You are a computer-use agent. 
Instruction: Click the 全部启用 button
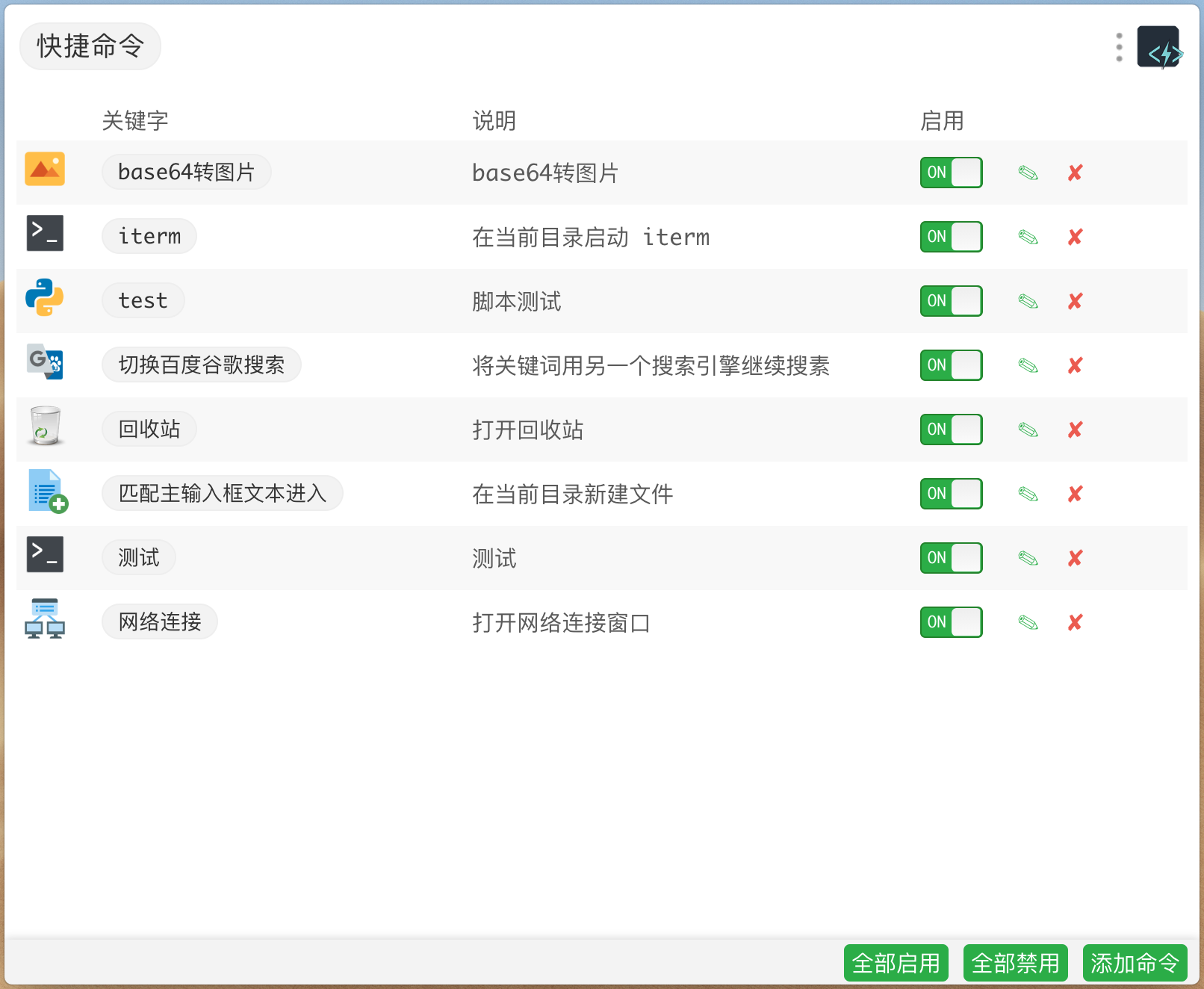(896, 963)
